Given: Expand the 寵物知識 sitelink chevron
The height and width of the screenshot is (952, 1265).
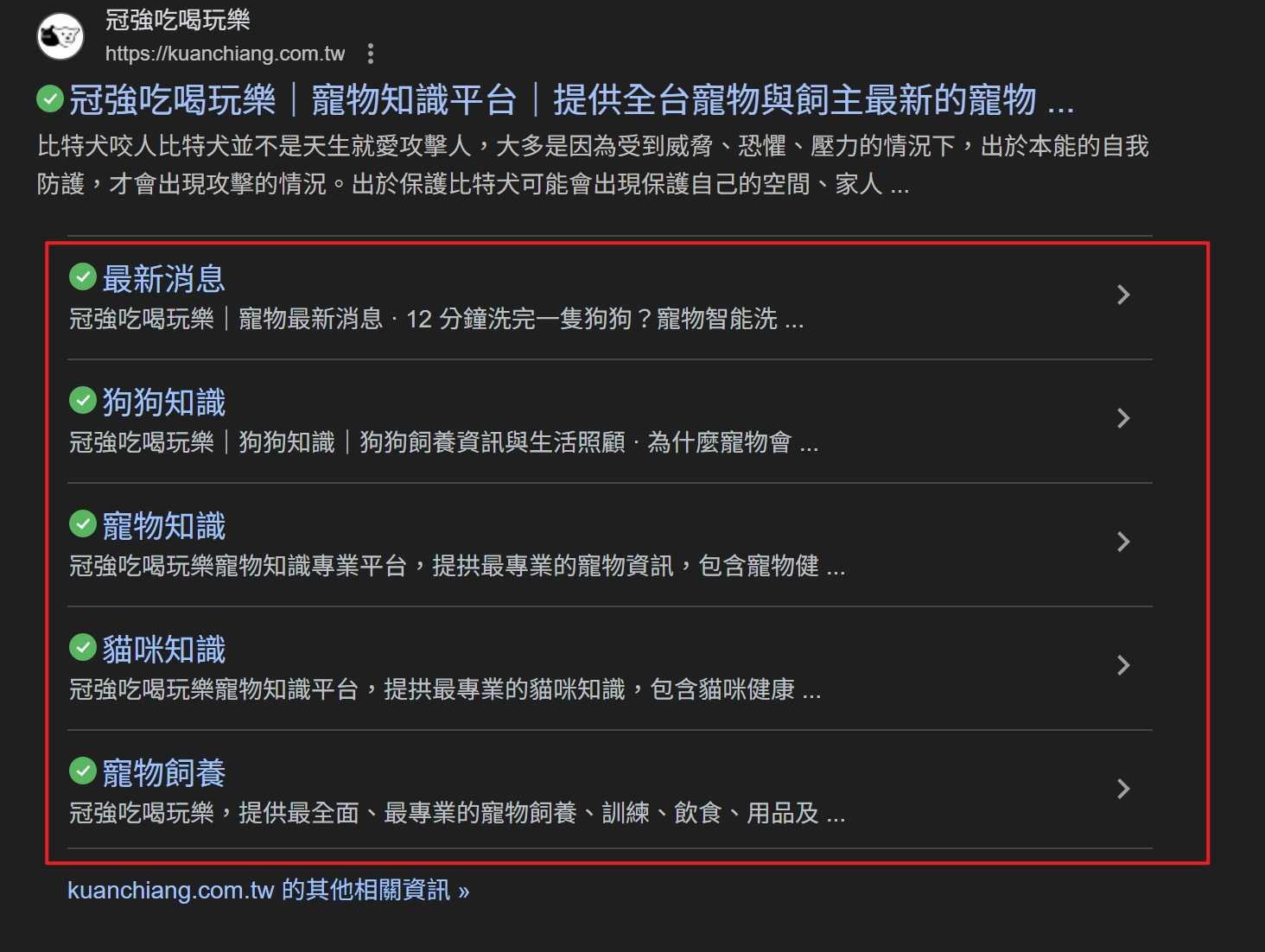Looking at the screenshot, I should 1123,542.
